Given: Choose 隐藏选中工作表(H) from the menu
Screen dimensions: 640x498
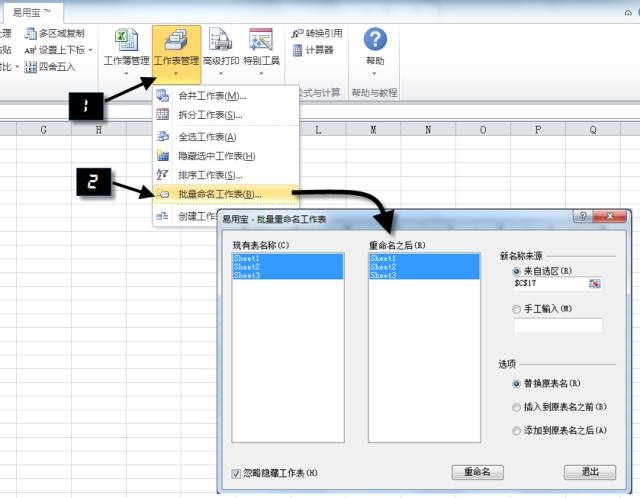Looking at the screenshot, I should coord(226,156).
